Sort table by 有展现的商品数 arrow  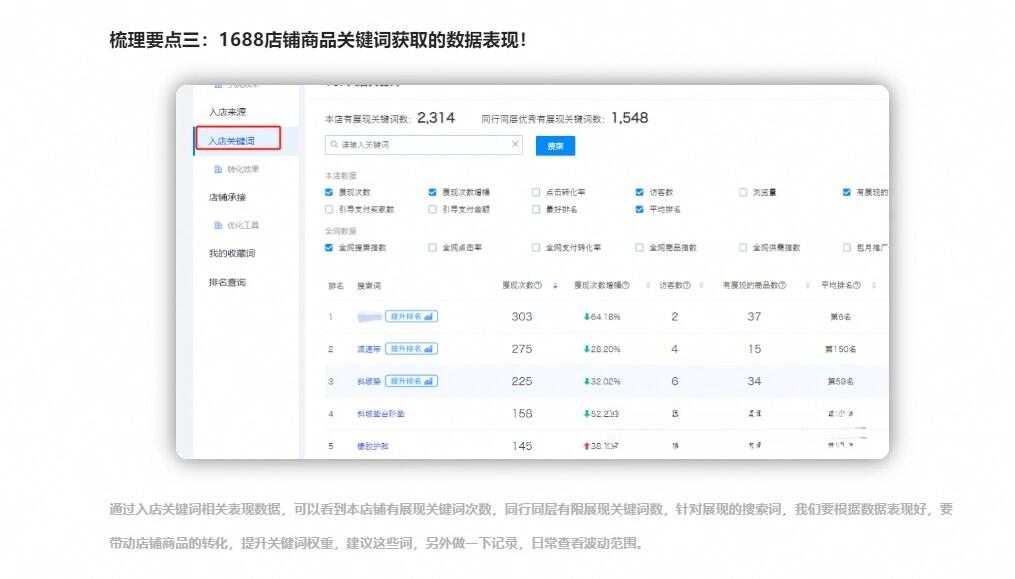point(807,285)
